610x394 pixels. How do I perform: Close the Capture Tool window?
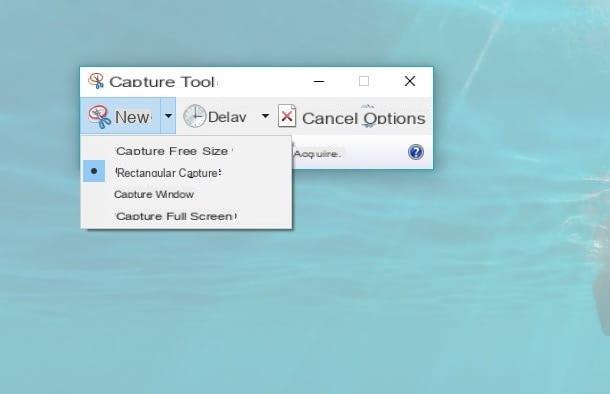point(410,81)
